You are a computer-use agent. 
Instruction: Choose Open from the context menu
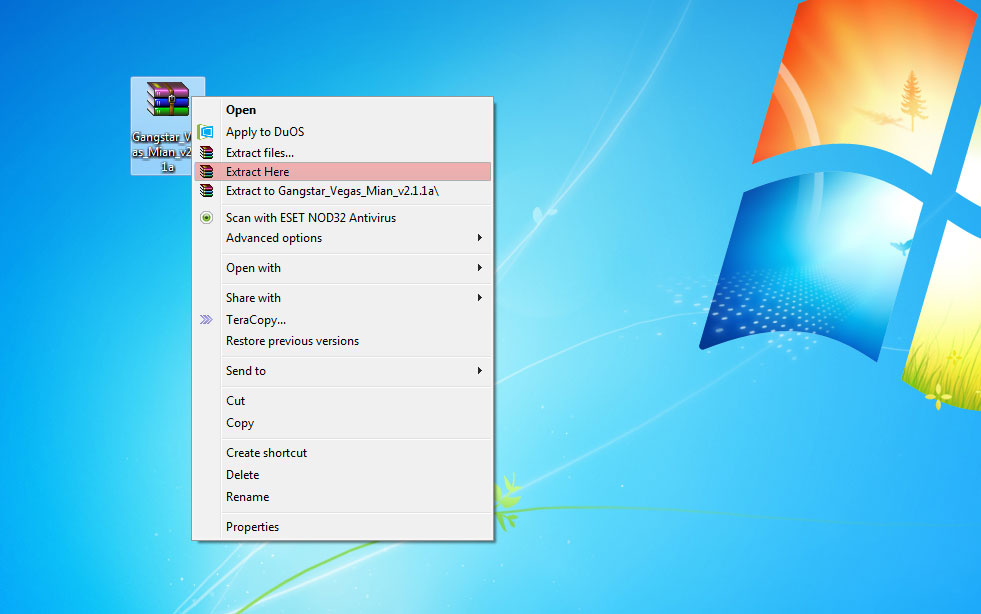coord(342,110)
